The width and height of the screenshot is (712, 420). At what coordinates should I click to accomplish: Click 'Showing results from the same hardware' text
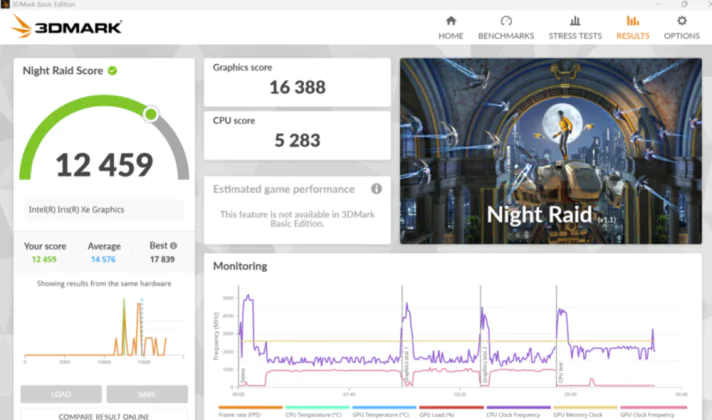104,283
